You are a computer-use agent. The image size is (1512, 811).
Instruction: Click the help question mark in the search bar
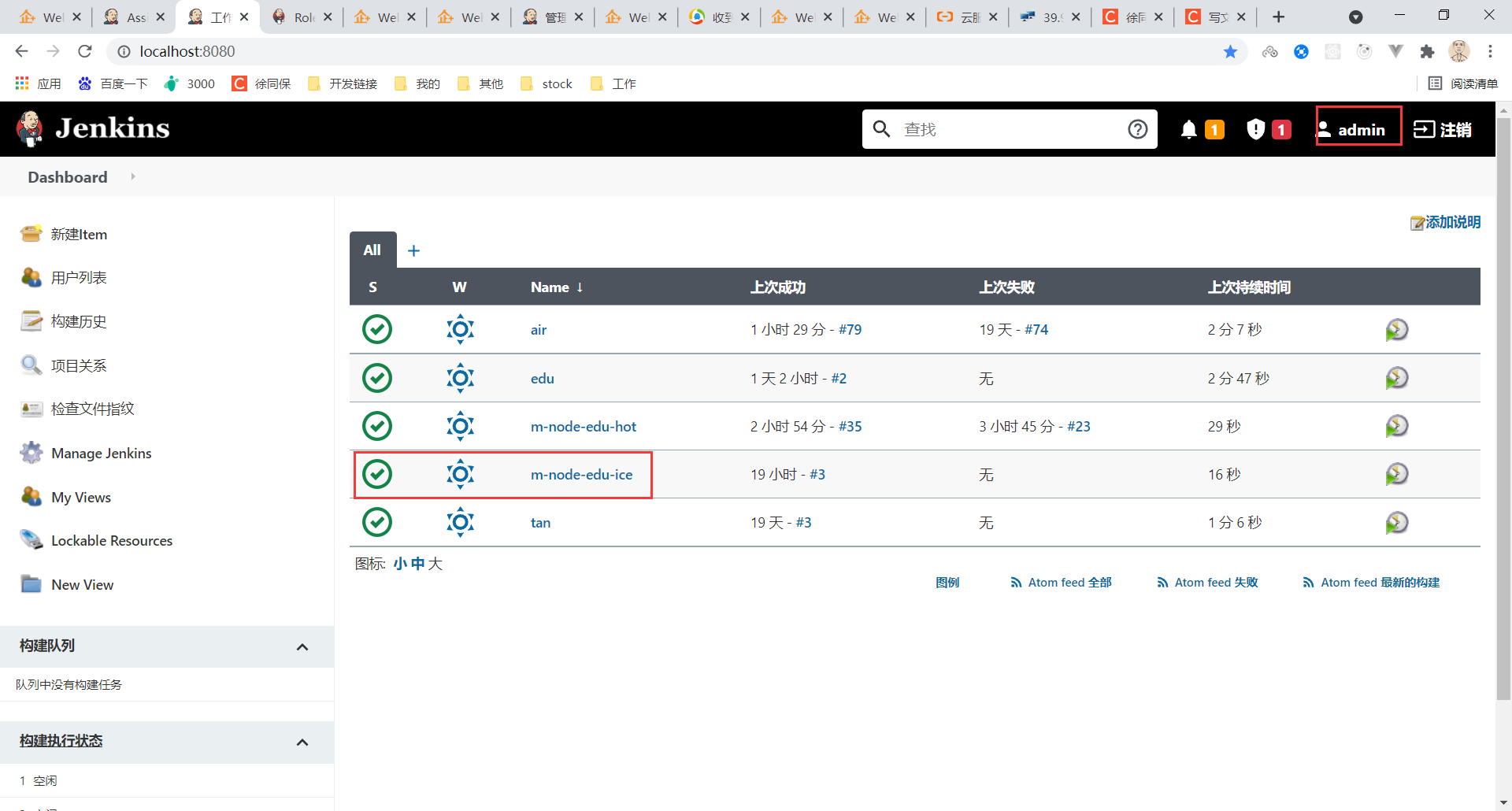[1137, 128]
